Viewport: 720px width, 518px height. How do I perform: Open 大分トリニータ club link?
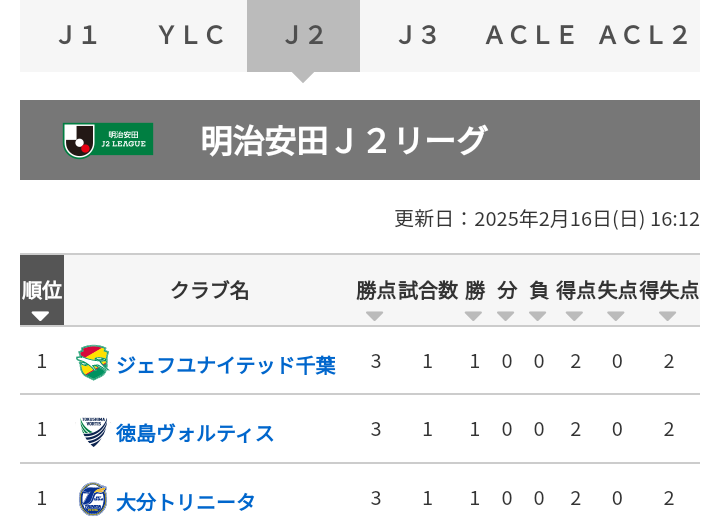(186, 501)
